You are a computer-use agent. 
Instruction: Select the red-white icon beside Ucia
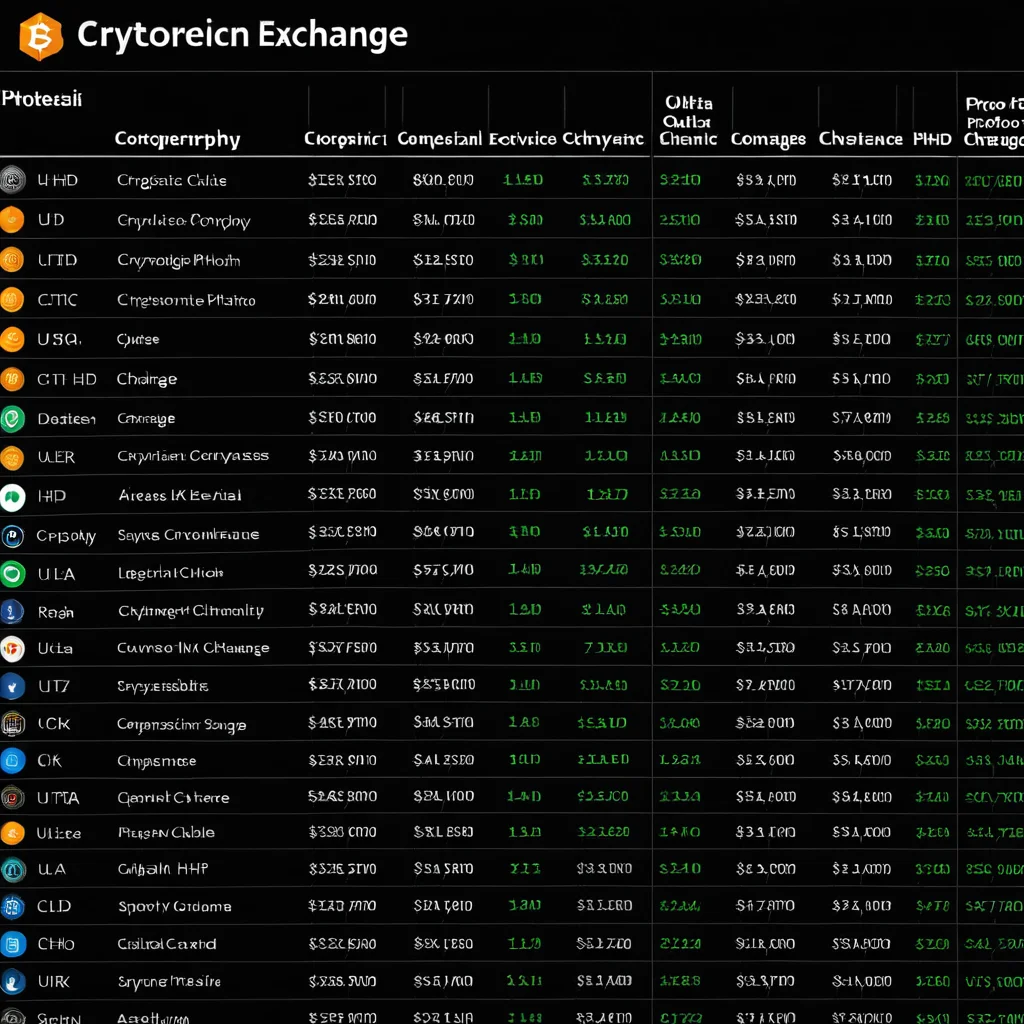pos(12,648)
